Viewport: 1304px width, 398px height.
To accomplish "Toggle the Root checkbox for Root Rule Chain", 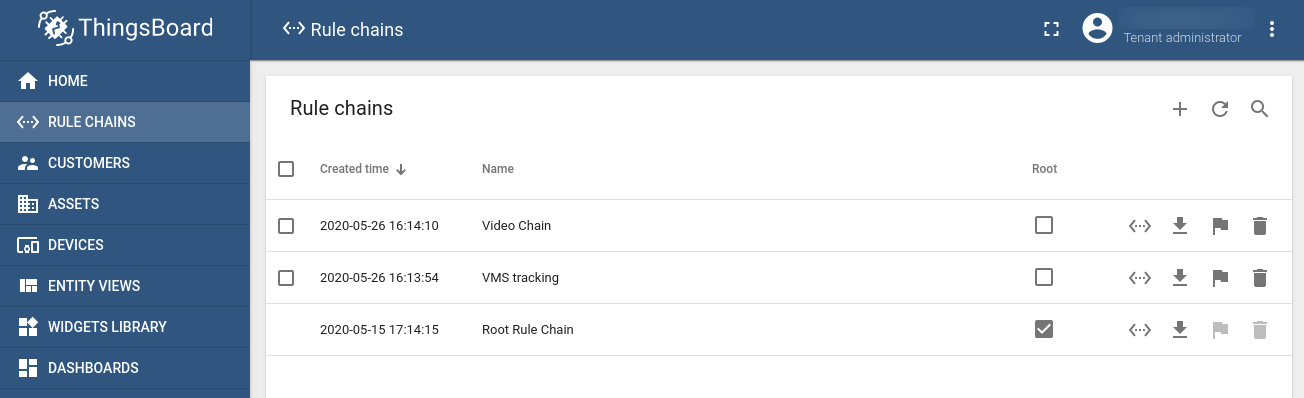I will [1044, 329].
